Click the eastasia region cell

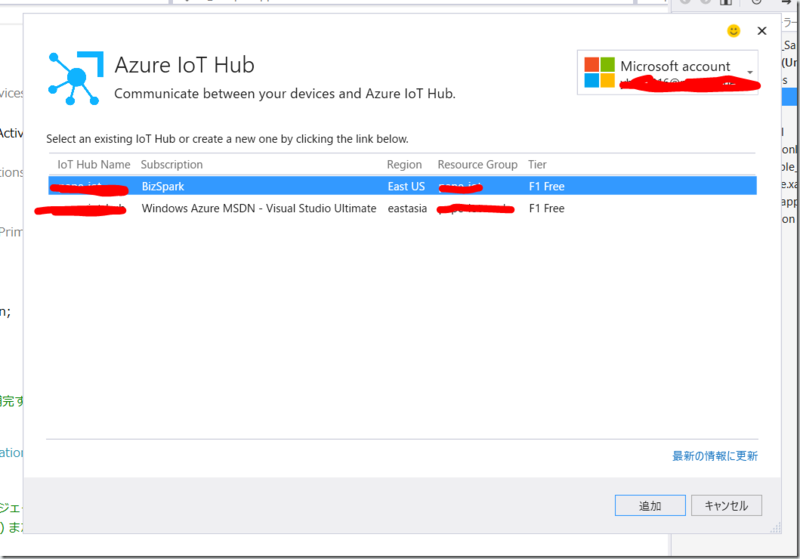pos(407,208)
